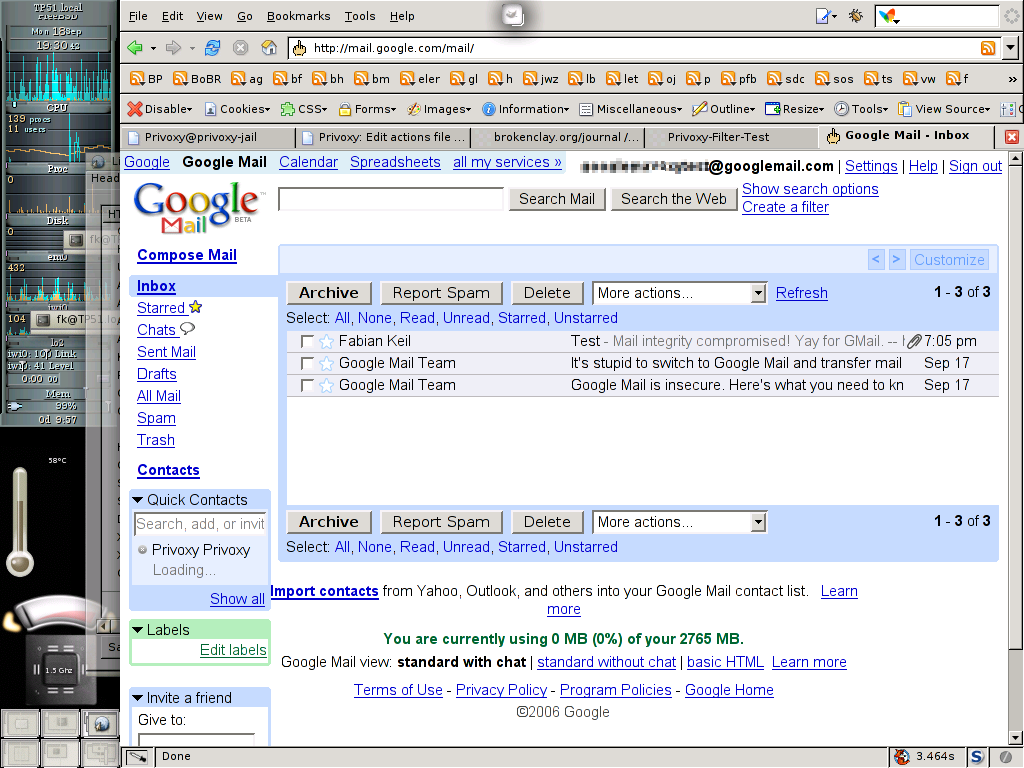Screen dimensions: 1024x768
Task: Collapse the Quick Contacts section
Action: (x=138, y=500)
